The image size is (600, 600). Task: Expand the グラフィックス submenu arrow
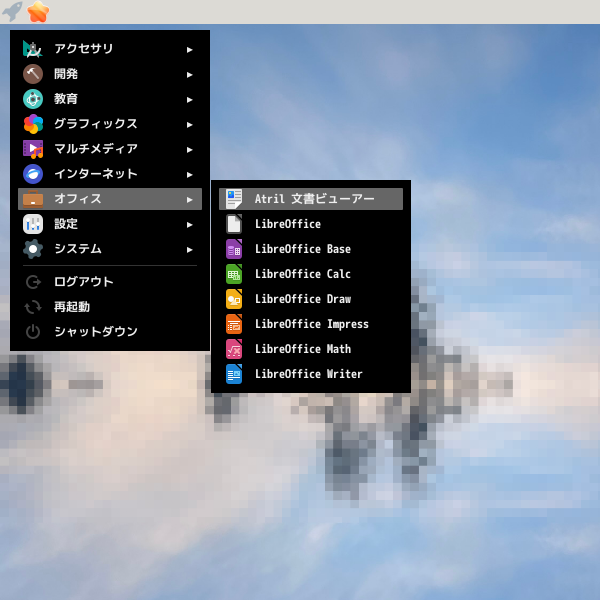click(189, 124)
